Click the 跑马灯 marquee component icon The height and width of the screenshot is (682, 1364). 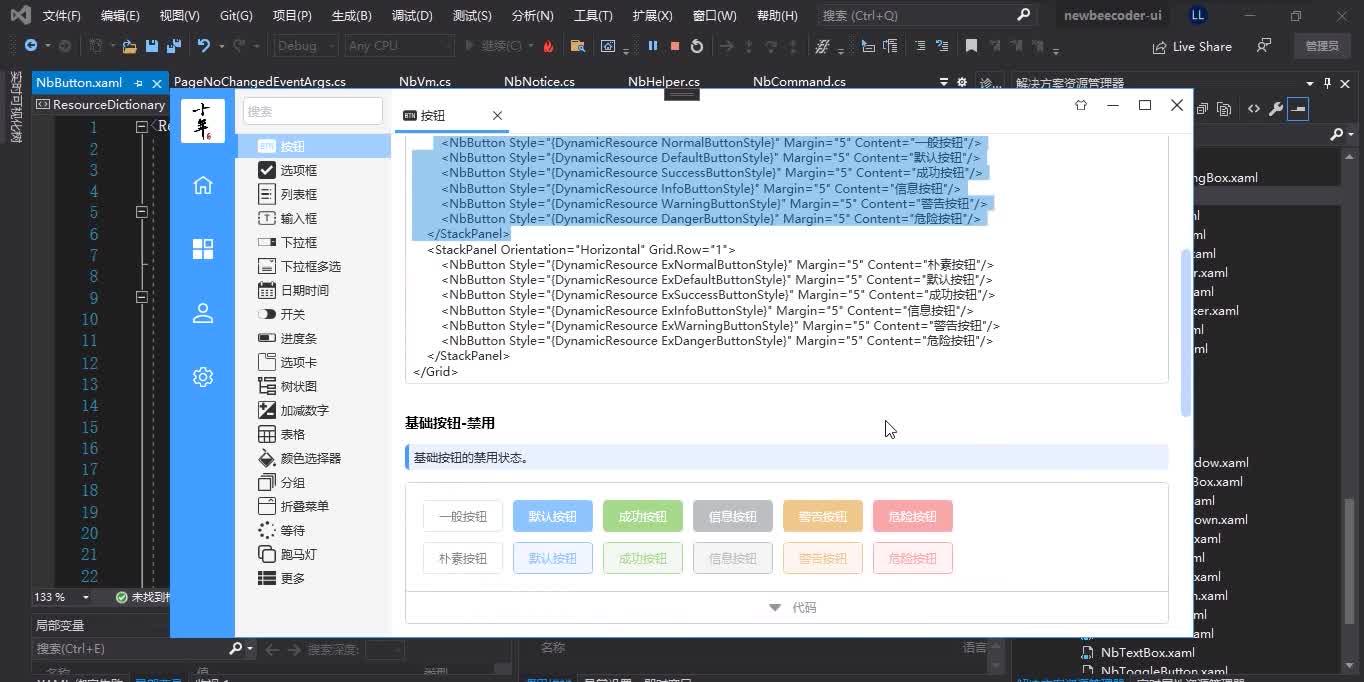coord(297,554)
